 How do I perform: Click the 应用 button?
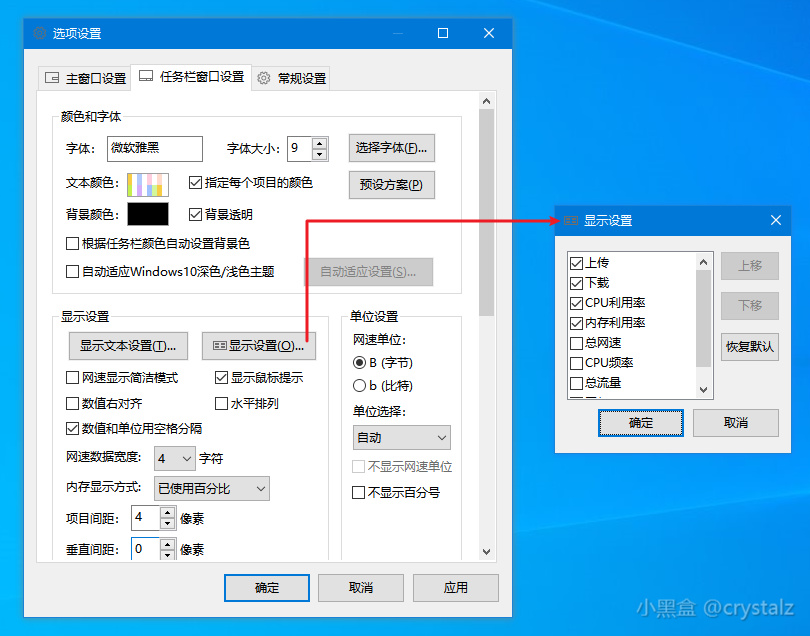coord(455,587)
